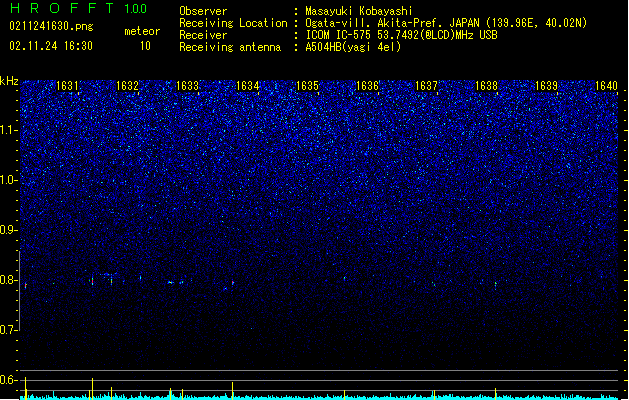
Task: Click the kHz axis unit label
Action: click(x=9, y=81)
